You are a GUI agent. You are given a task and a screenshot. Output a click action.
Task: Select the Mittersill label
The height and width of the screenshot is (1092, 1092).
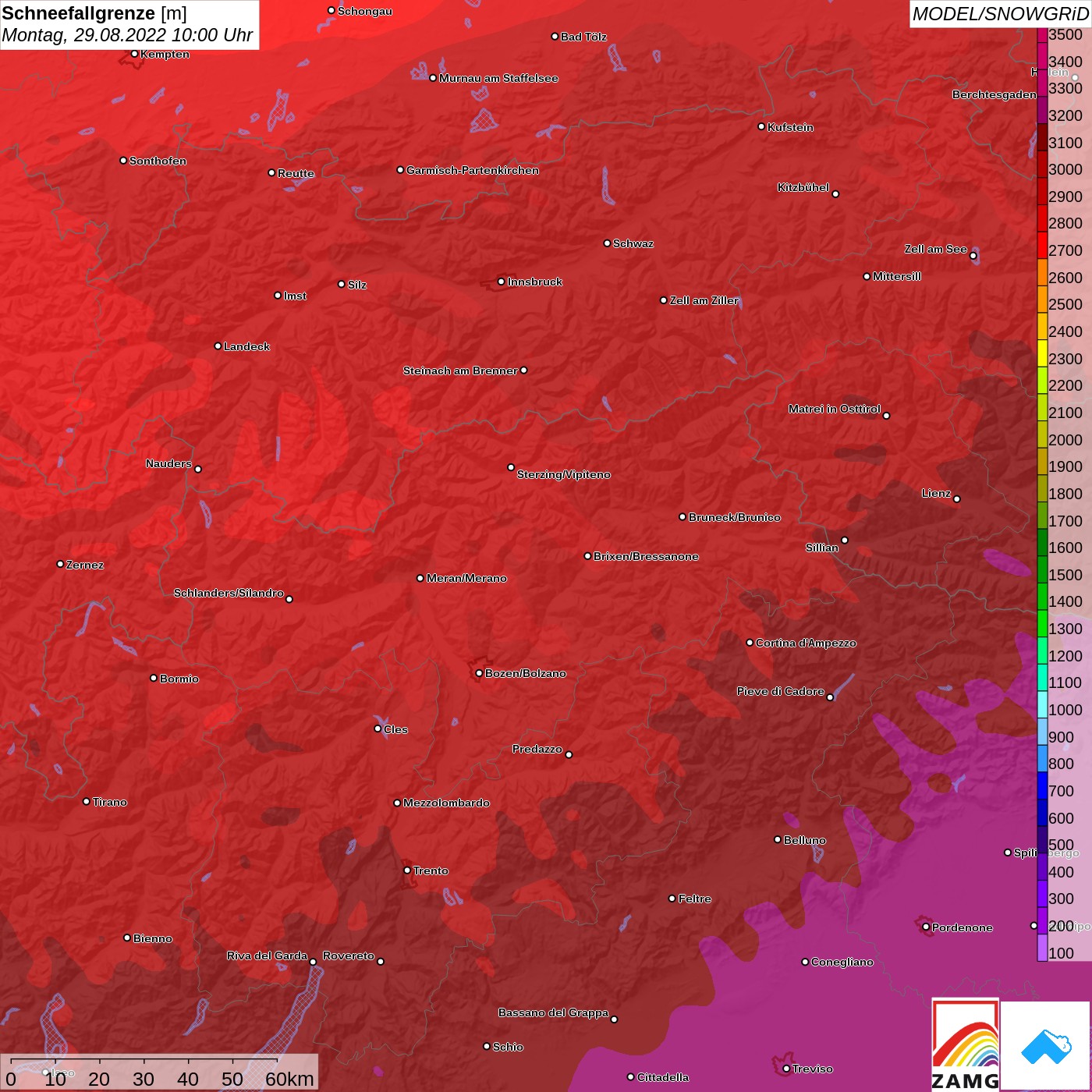pos(897,276)
